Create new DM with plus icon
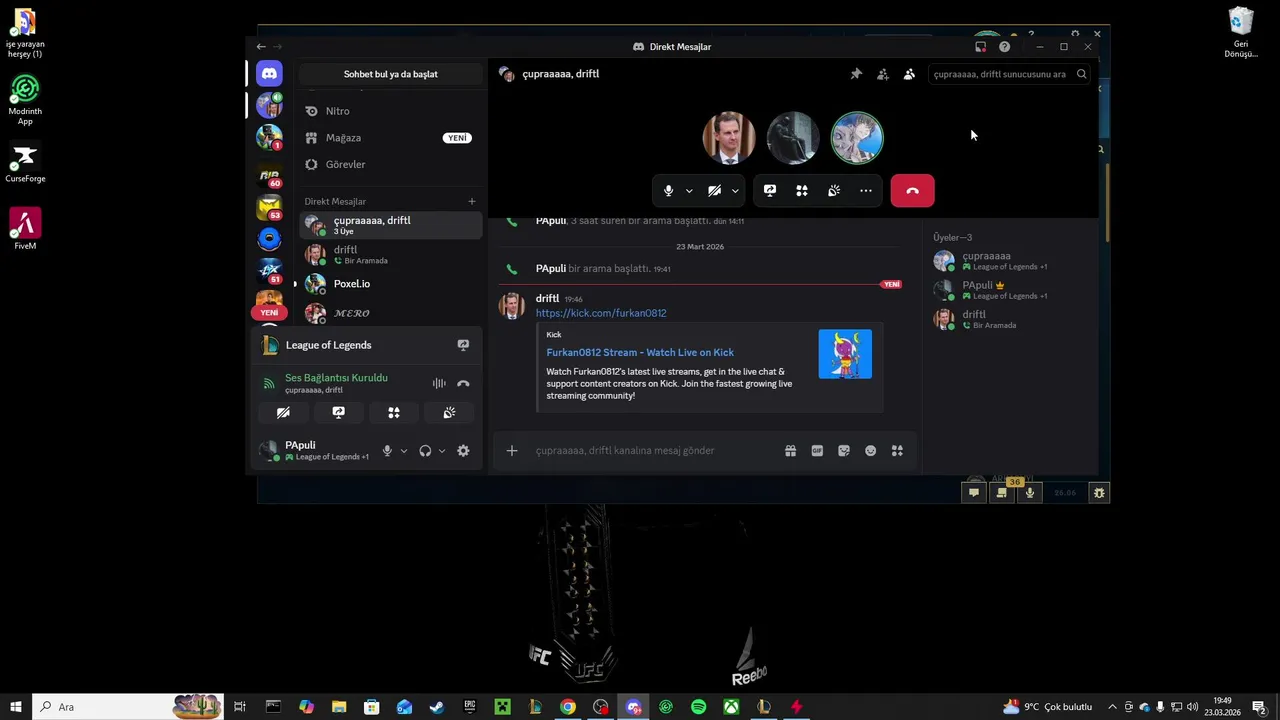 (472, 201)
